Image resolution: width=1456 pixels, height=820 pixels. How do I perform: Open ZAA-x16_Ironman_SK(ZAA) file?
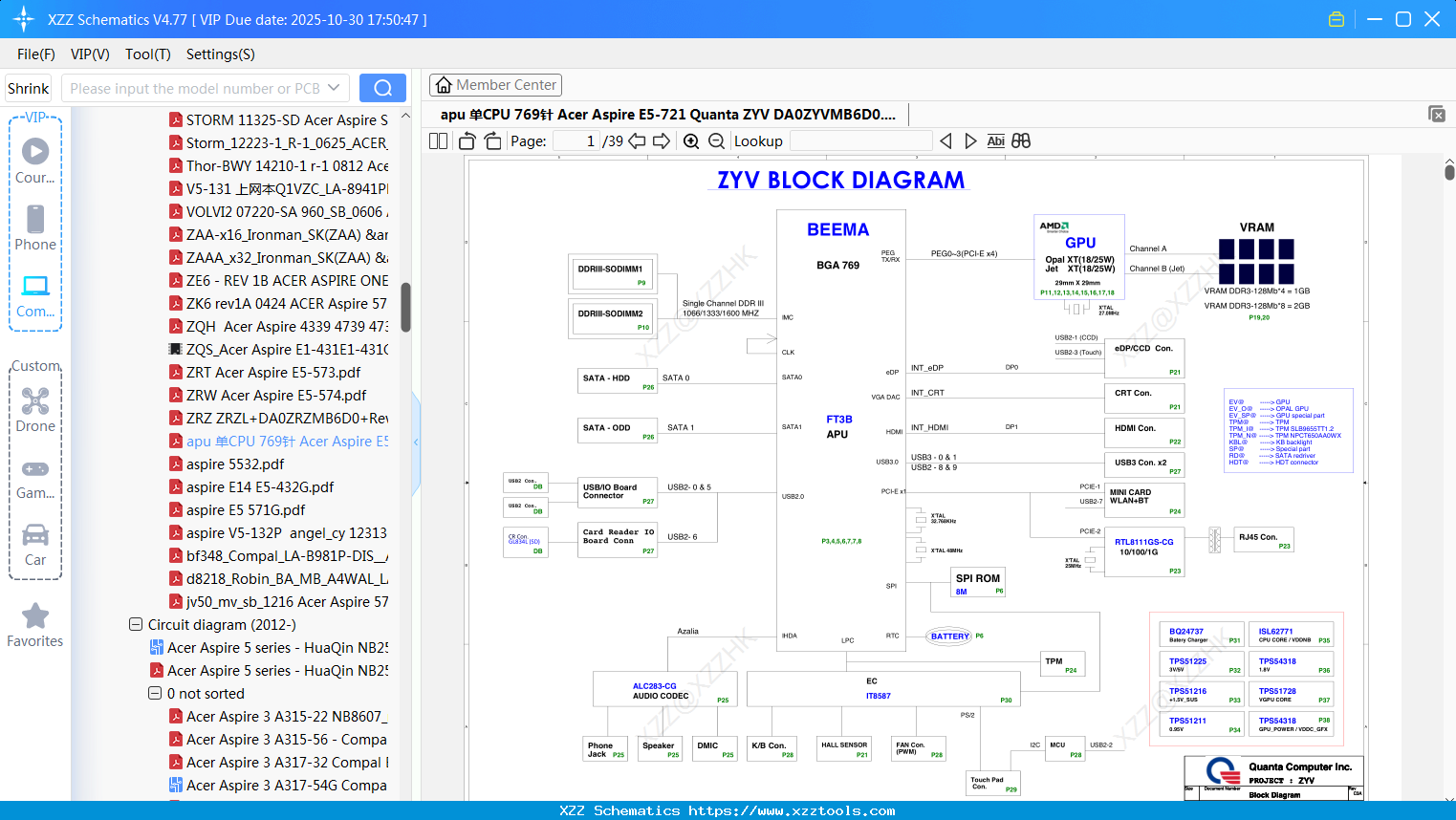(278, 235)
